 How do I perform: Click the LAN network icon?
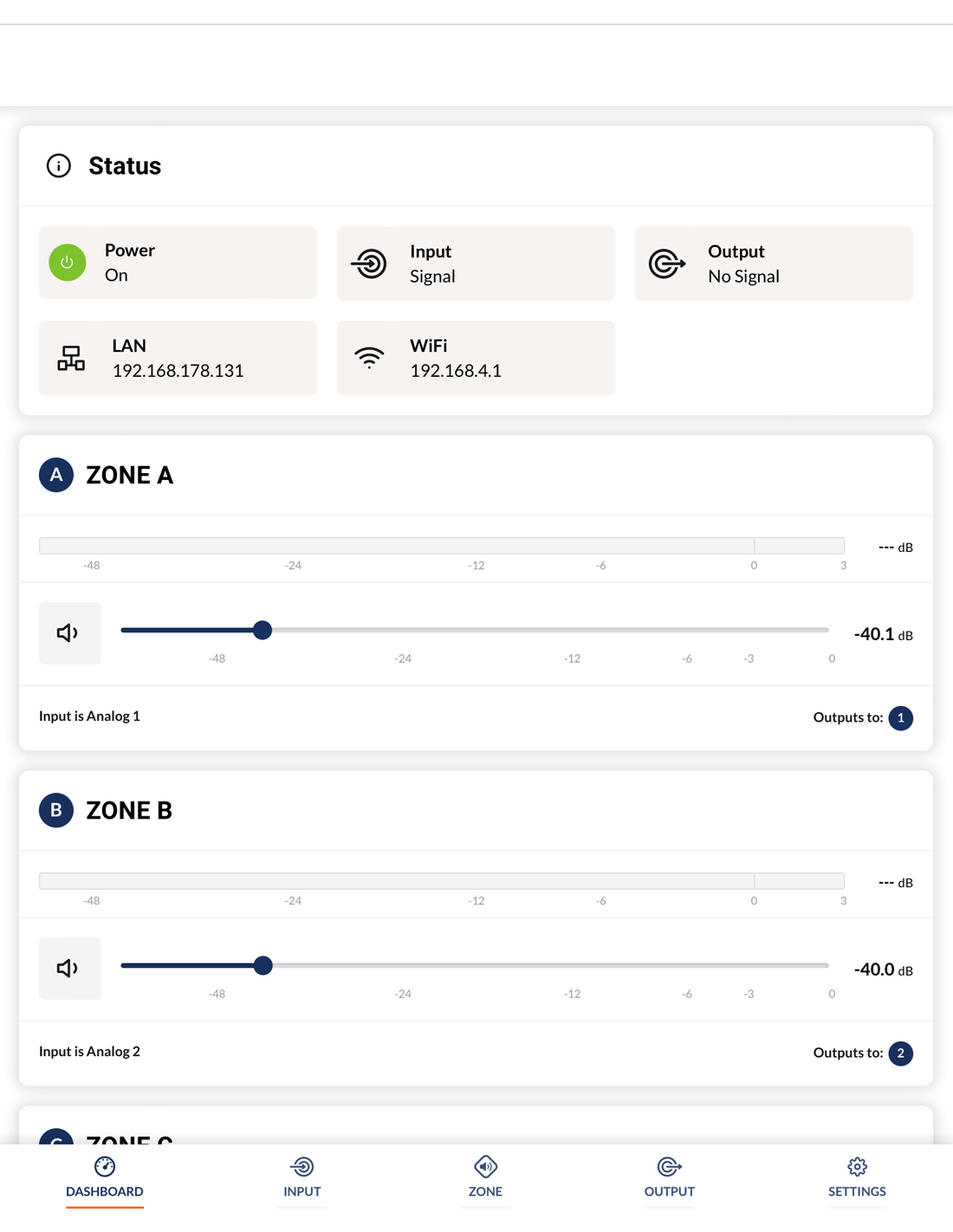[71, 358]
